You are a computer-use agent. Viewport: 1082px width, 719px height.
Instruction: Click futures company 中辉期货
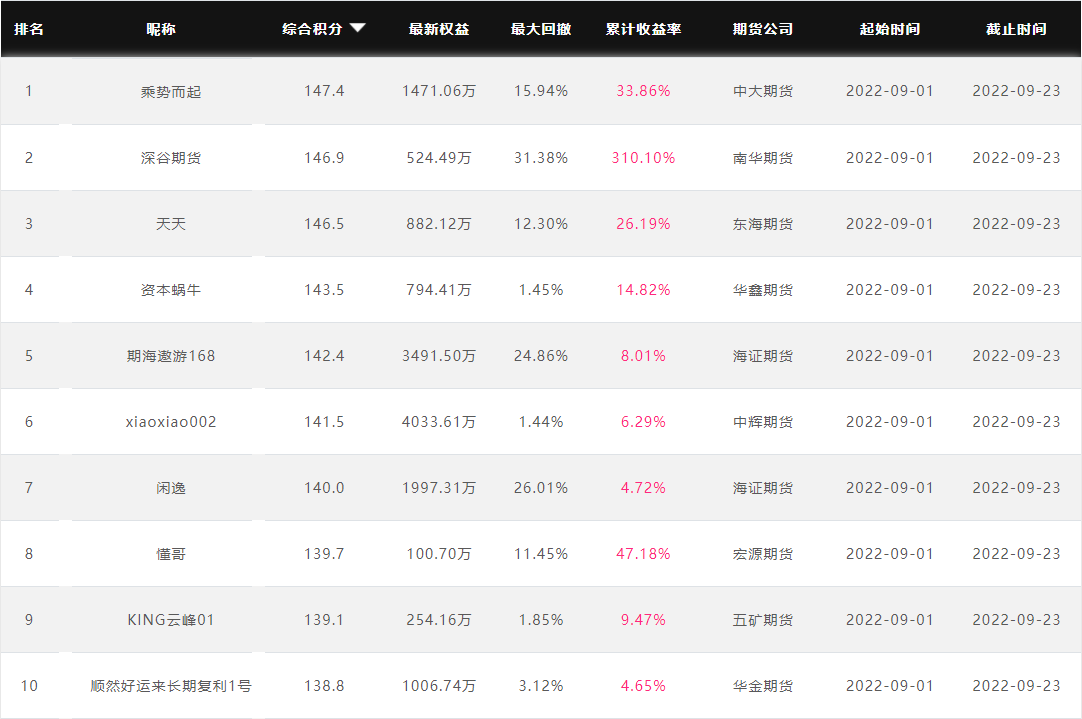point(763,422)
